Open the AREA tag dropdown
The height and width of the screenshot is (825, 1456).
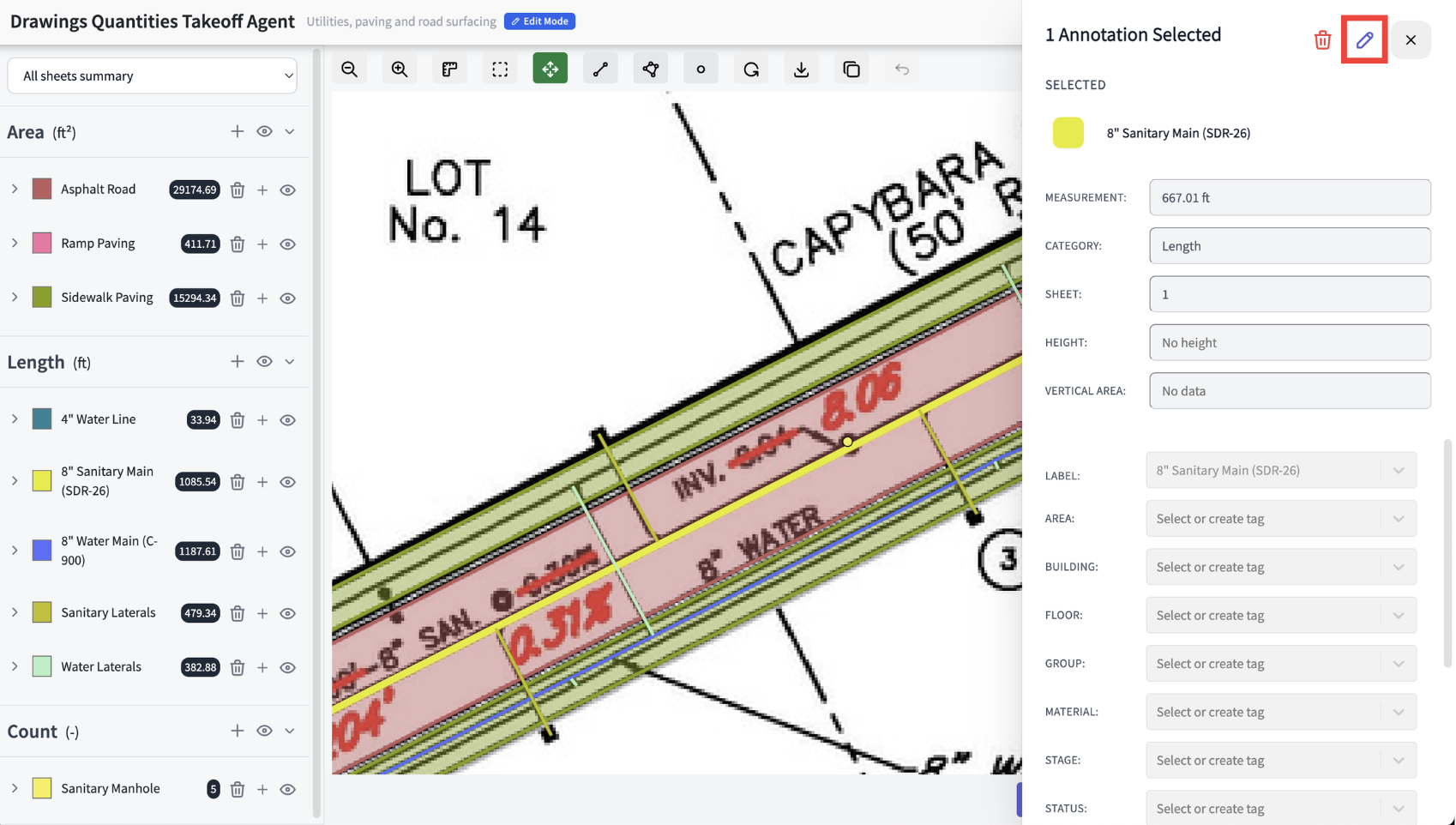point(1281,518)
